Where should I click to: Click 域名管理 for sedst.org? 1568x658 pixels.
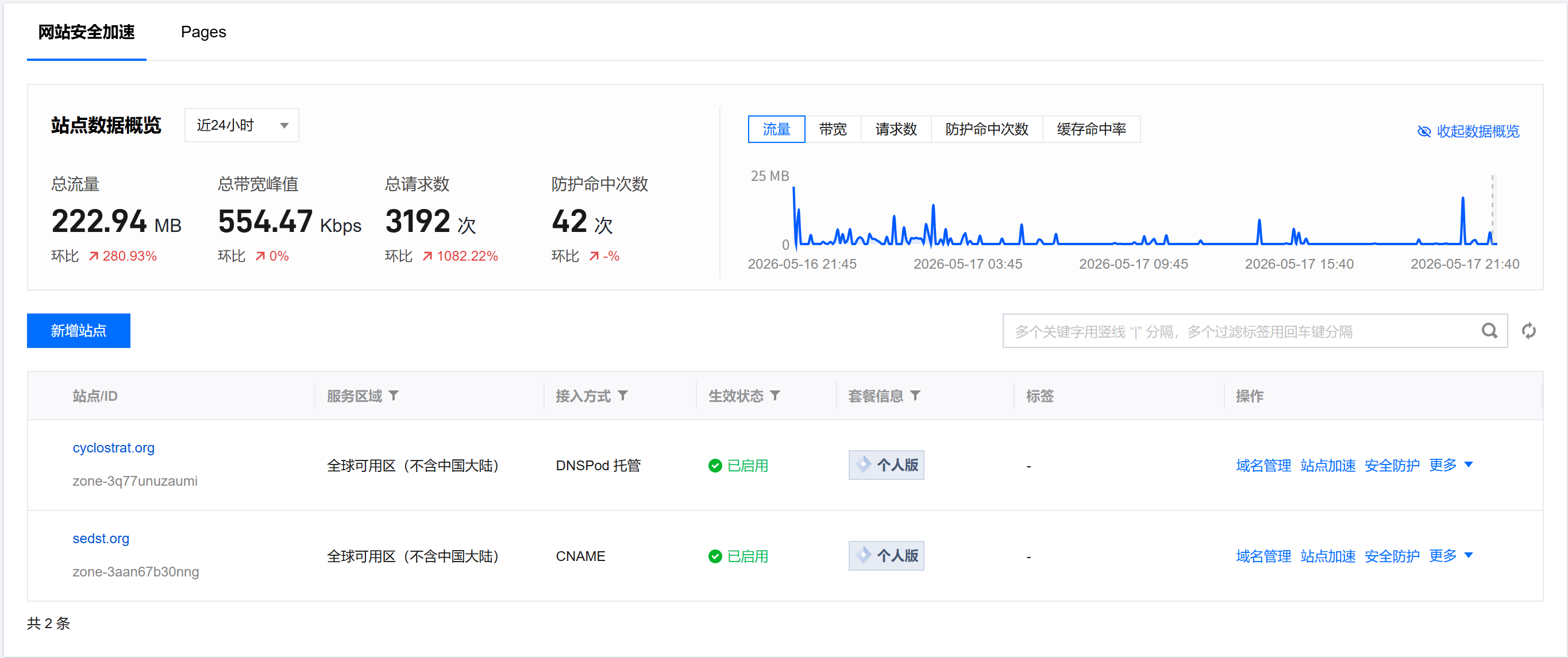(x=1263, y=556)
